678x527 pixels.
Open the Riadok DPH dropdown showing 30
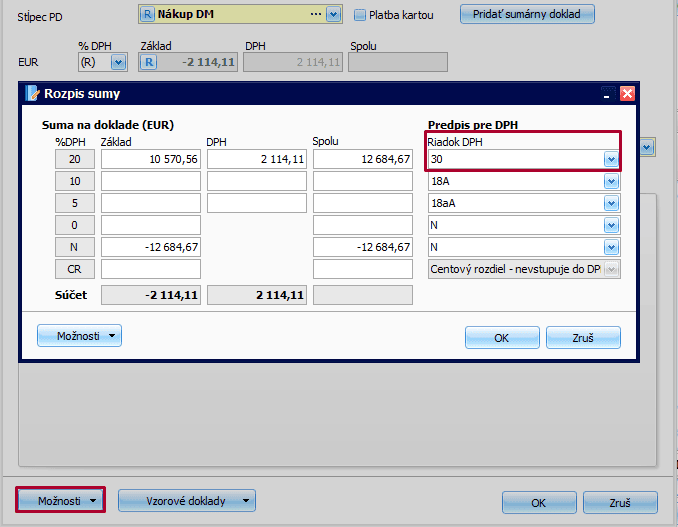pyautogui.click(x=611, y=160)
